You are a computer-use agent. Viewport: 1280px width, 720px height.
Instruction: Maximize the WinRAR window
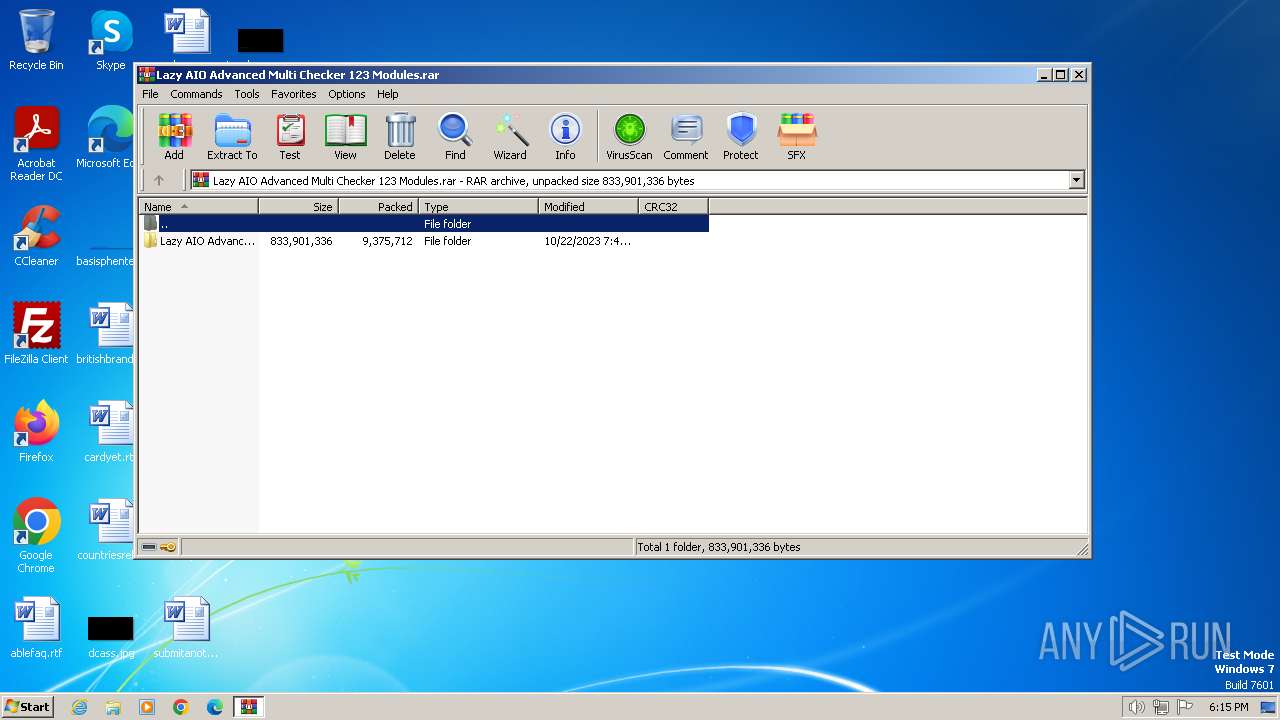1061,75
